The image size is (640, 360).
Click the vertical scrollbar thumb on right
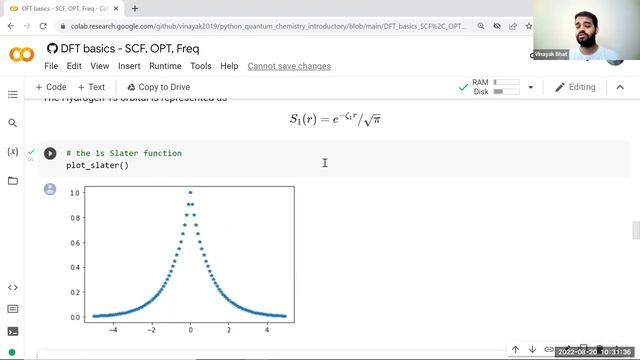coord(636,230)
